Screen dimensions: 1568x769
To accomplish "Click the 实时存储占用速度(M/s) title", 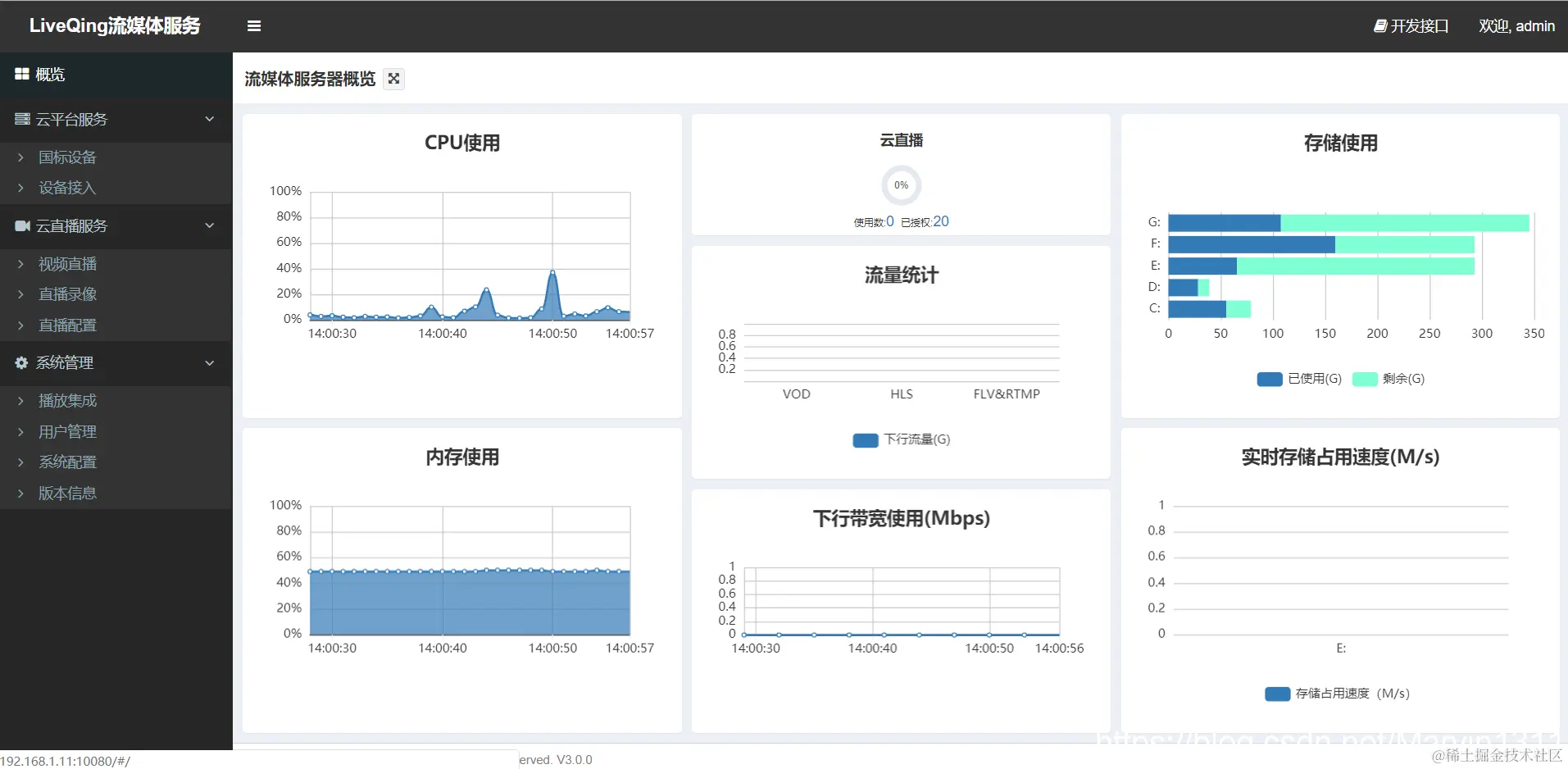I will click(x=1341, y=457).
